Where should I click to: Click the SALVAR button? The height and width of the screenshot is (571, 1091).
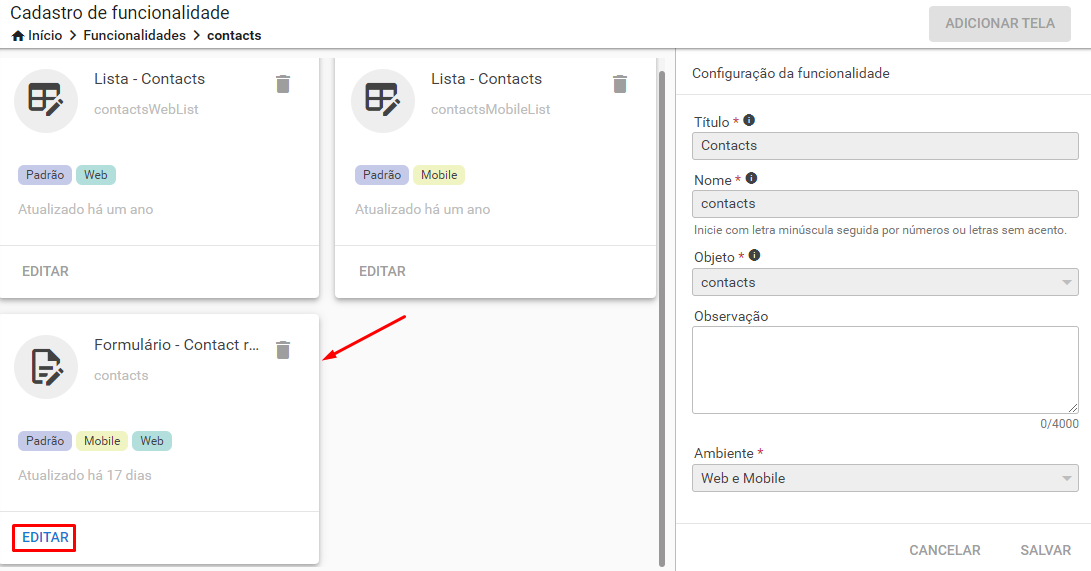[x=1045, y=550]
